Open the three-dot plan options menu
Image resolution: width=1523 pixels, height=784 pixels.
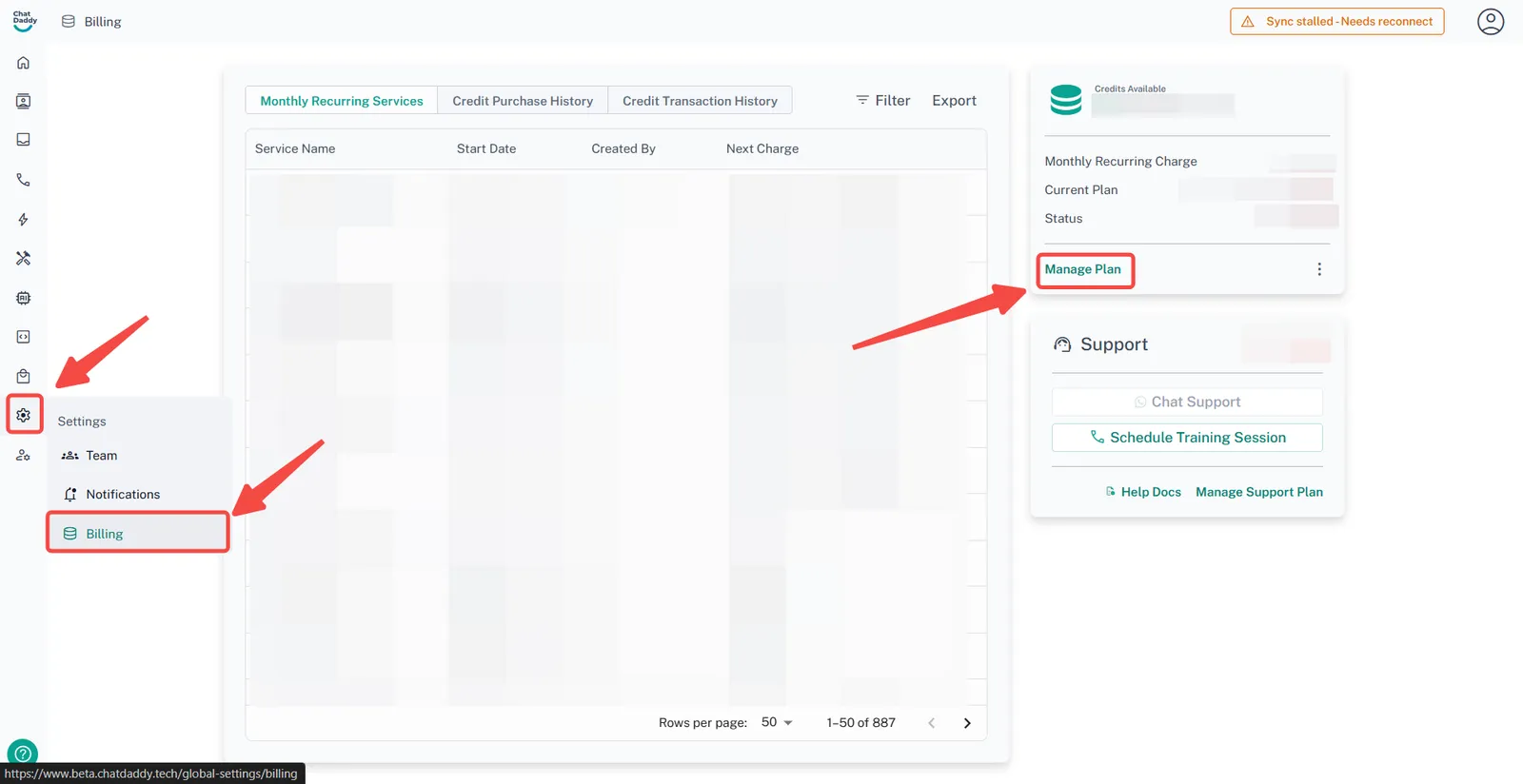1318,269
